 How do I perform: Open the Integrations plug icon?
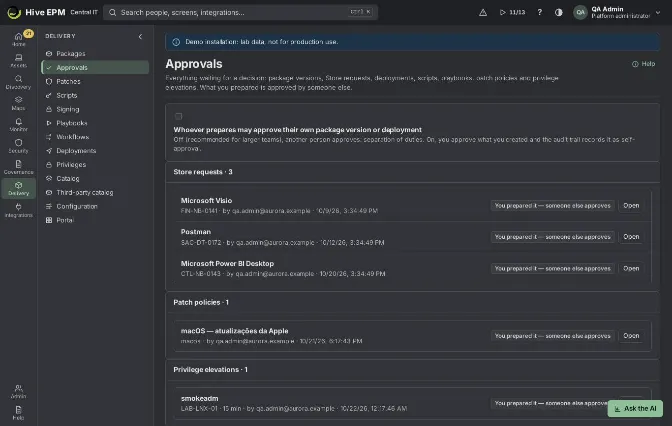tap(18, 210)
